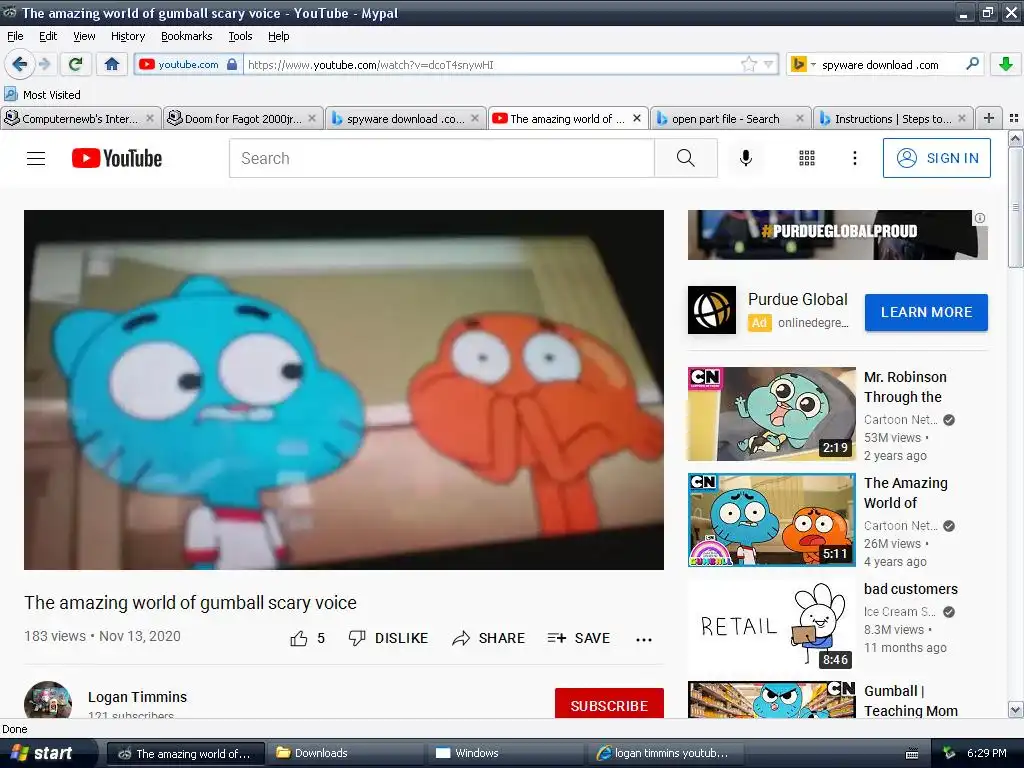The height and width of the screenshot is (768, 1024).
Task: Click the YouTube logo
Action: (x=117, y=158)
